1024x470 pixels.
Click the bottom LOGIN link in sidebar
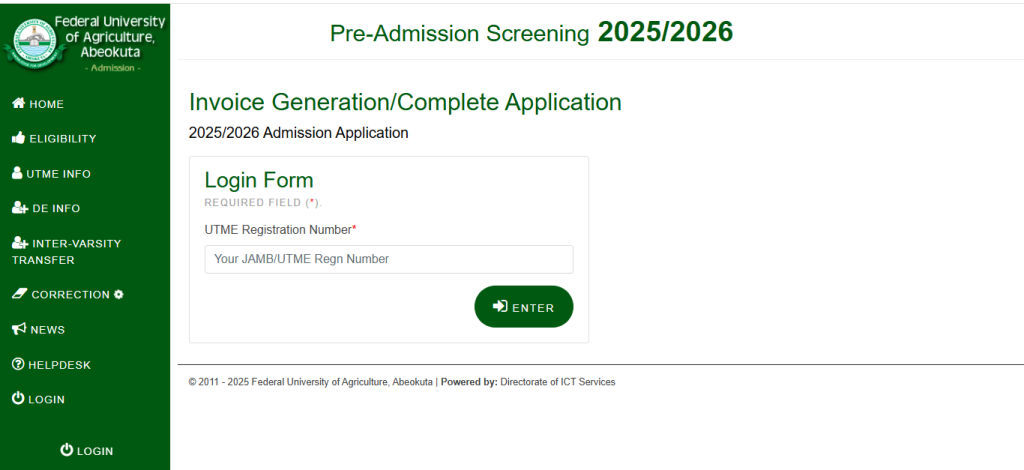coord(86,450)
